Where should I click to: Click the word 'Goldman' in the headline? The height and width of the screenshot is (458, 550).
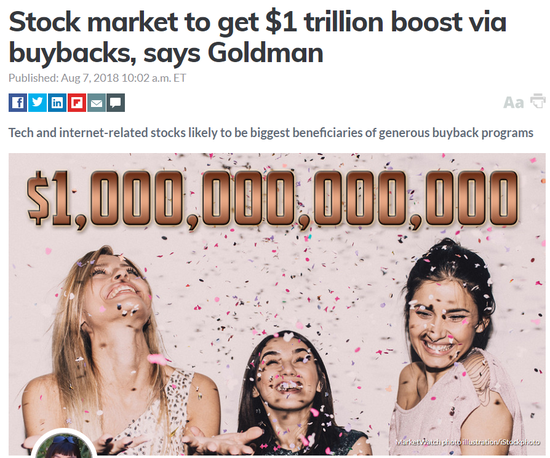click(x=265, y=53)
